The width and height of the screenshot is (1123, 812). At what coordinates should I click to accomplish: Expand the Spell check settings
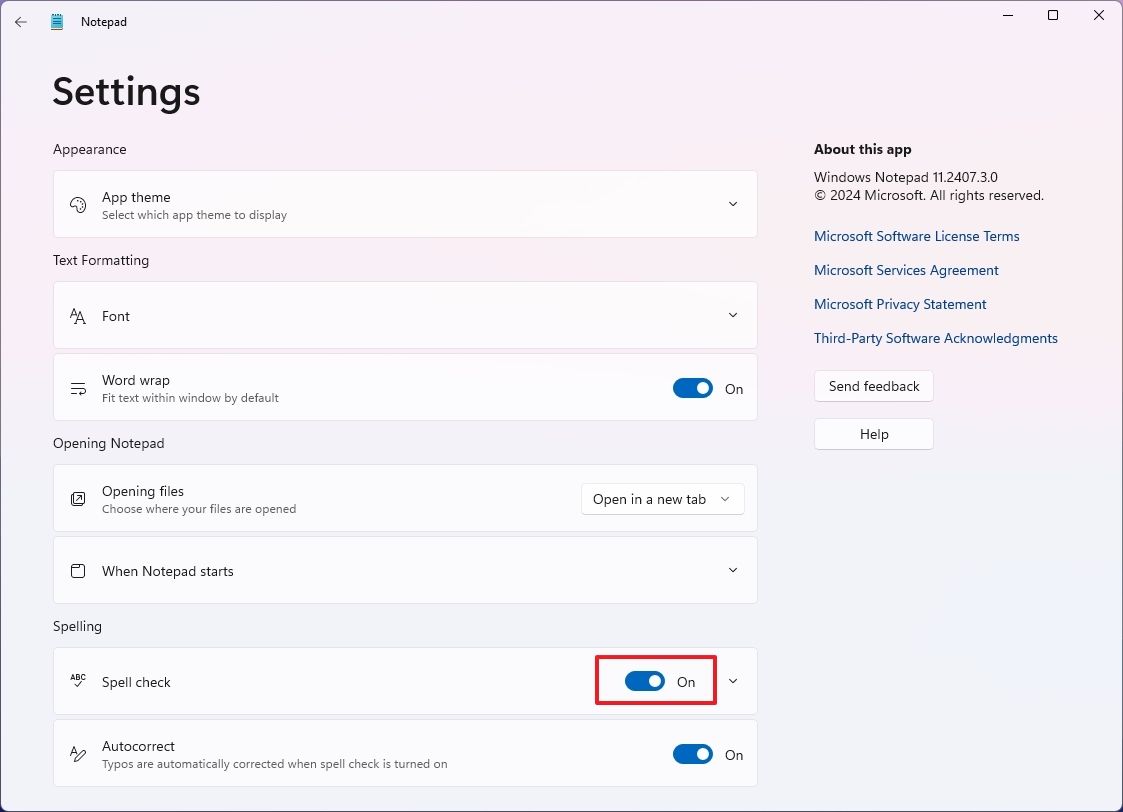tap(733, 680)
